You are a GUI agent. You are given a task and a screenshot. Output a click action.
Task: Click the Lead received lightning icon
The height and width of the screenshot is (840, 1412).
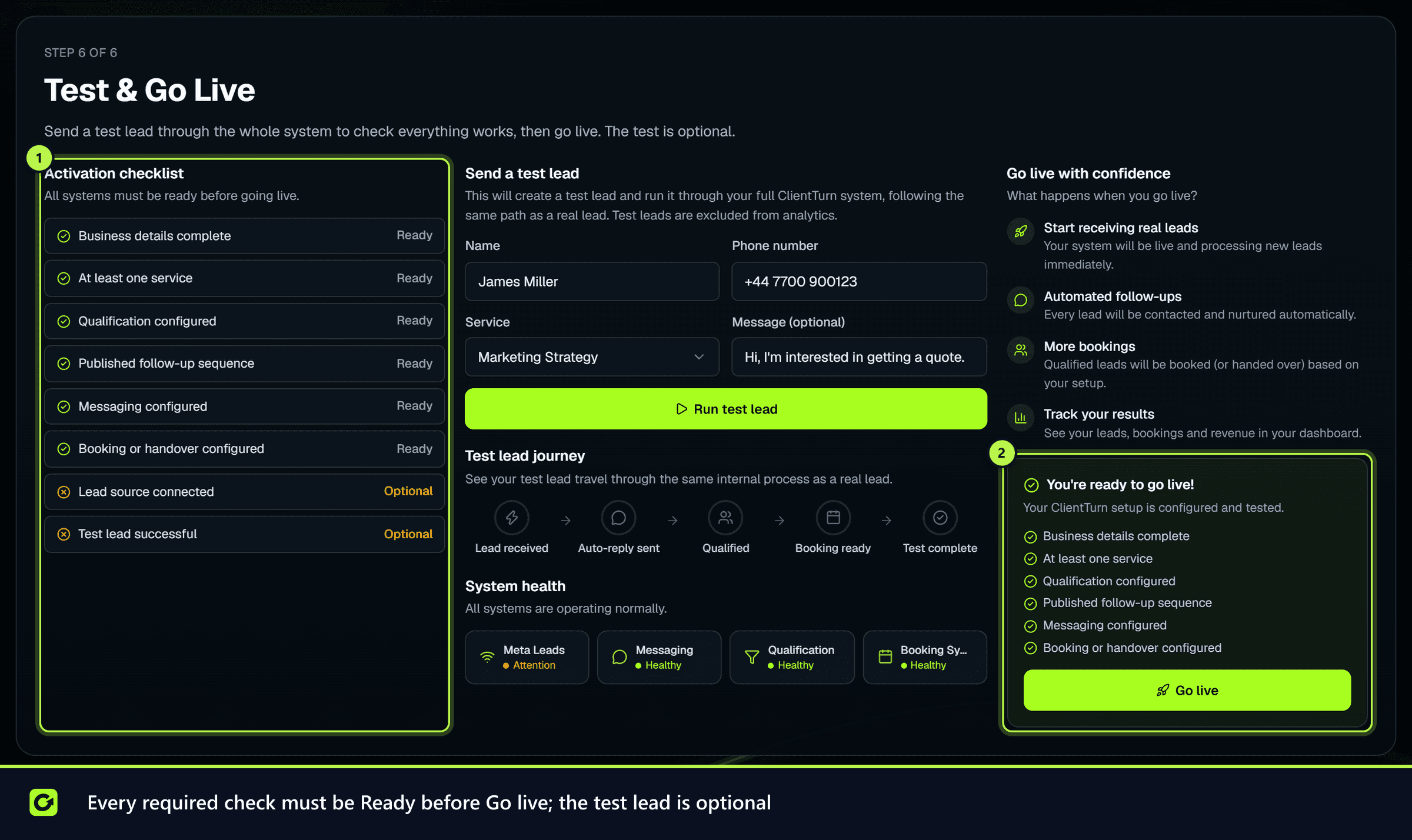click(x=512, y=518)
